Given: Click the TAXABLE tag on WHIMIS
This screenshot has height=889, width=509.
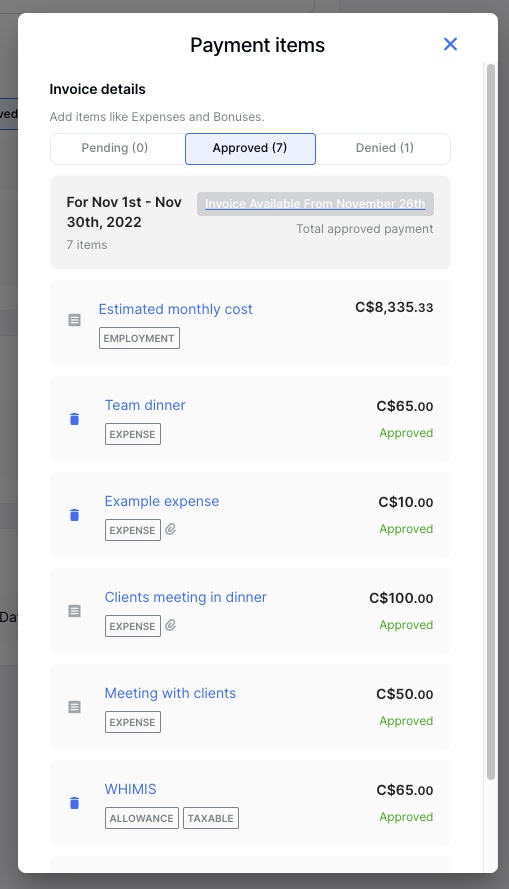Looking at the screenshot, I should point(211,818).
